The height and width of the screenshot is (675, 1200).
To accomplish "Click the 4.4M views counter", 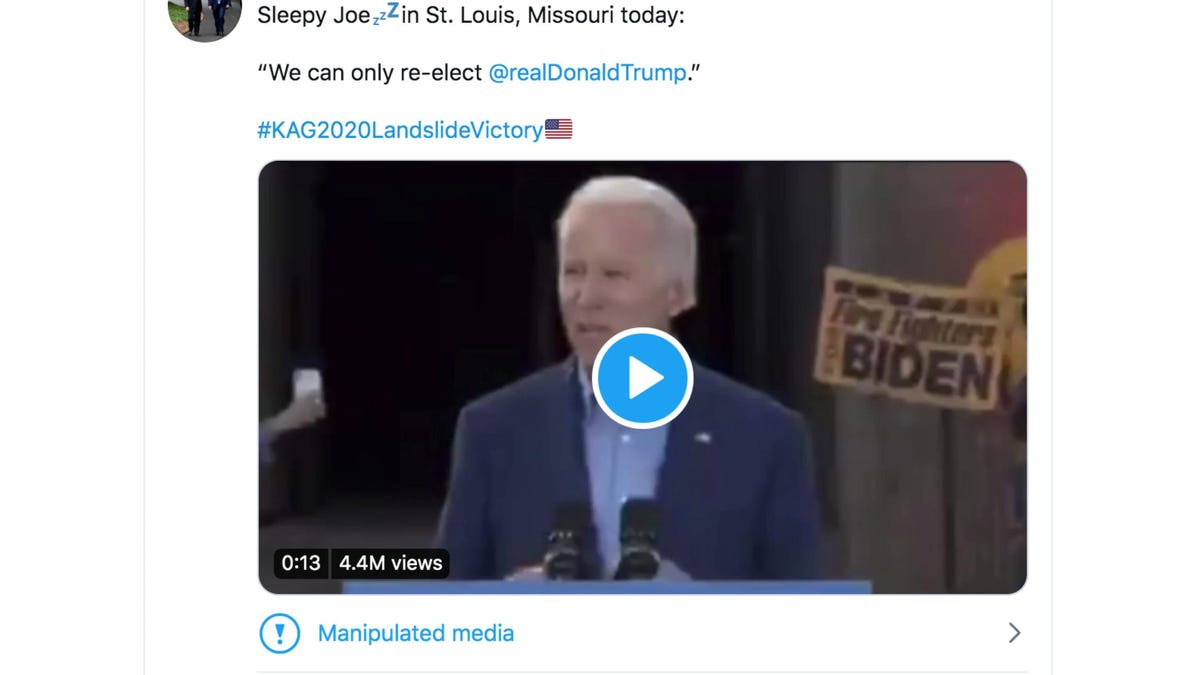I will coord(390,563).
